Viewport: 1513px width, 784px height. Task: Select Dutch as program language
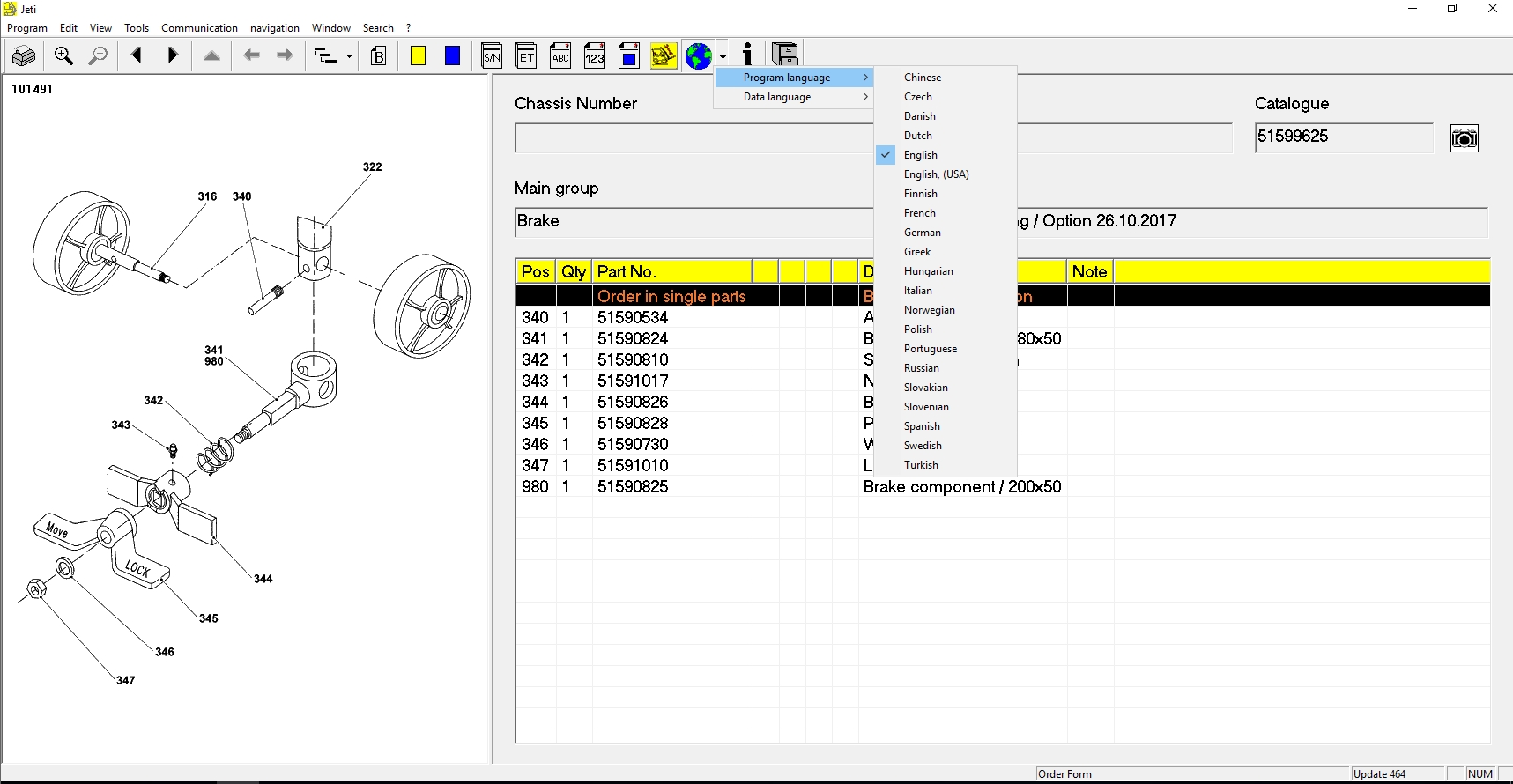[x=946, y=136]
